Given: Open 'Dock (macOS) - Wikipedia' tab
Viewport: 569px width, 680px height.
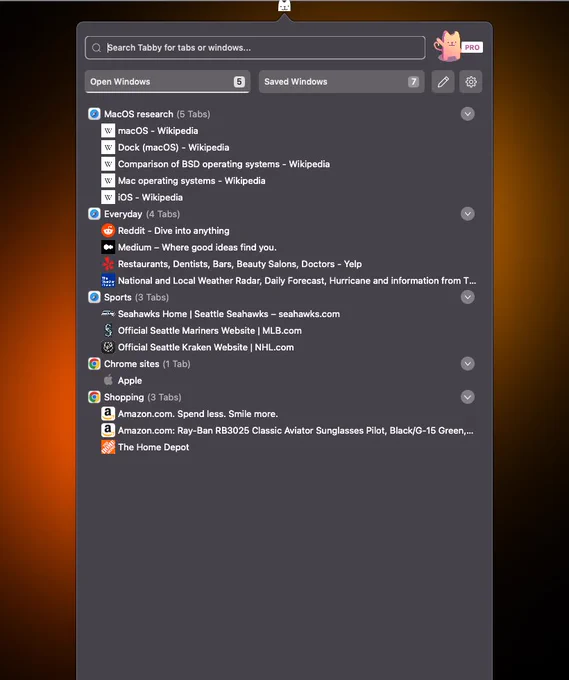Looking at the screenshot, I should [x=173, y=147].
